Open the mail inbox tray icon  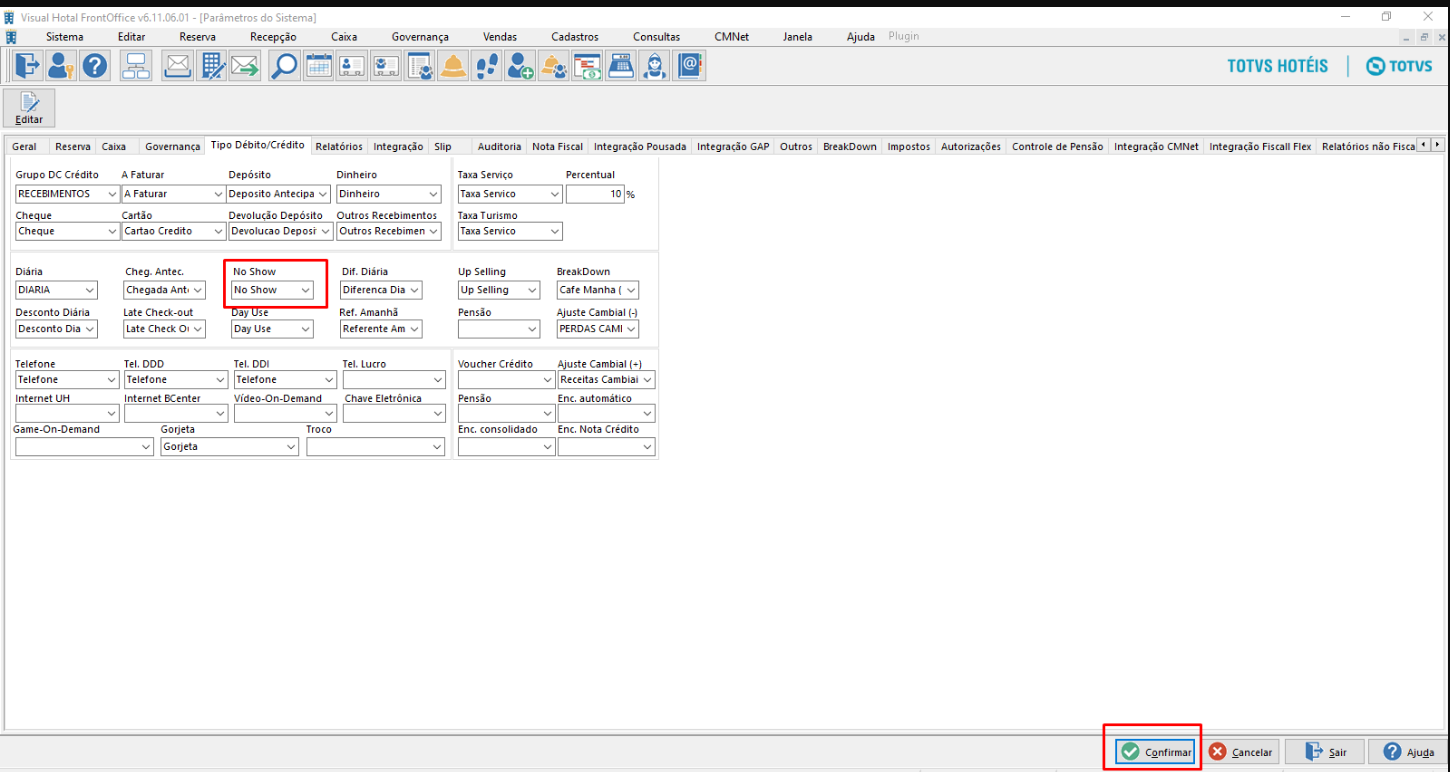click(177, 66)
